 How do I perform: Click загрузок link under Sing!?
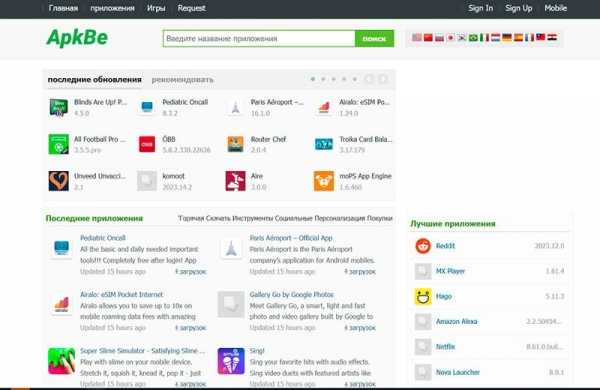click(x=360, y=383)
